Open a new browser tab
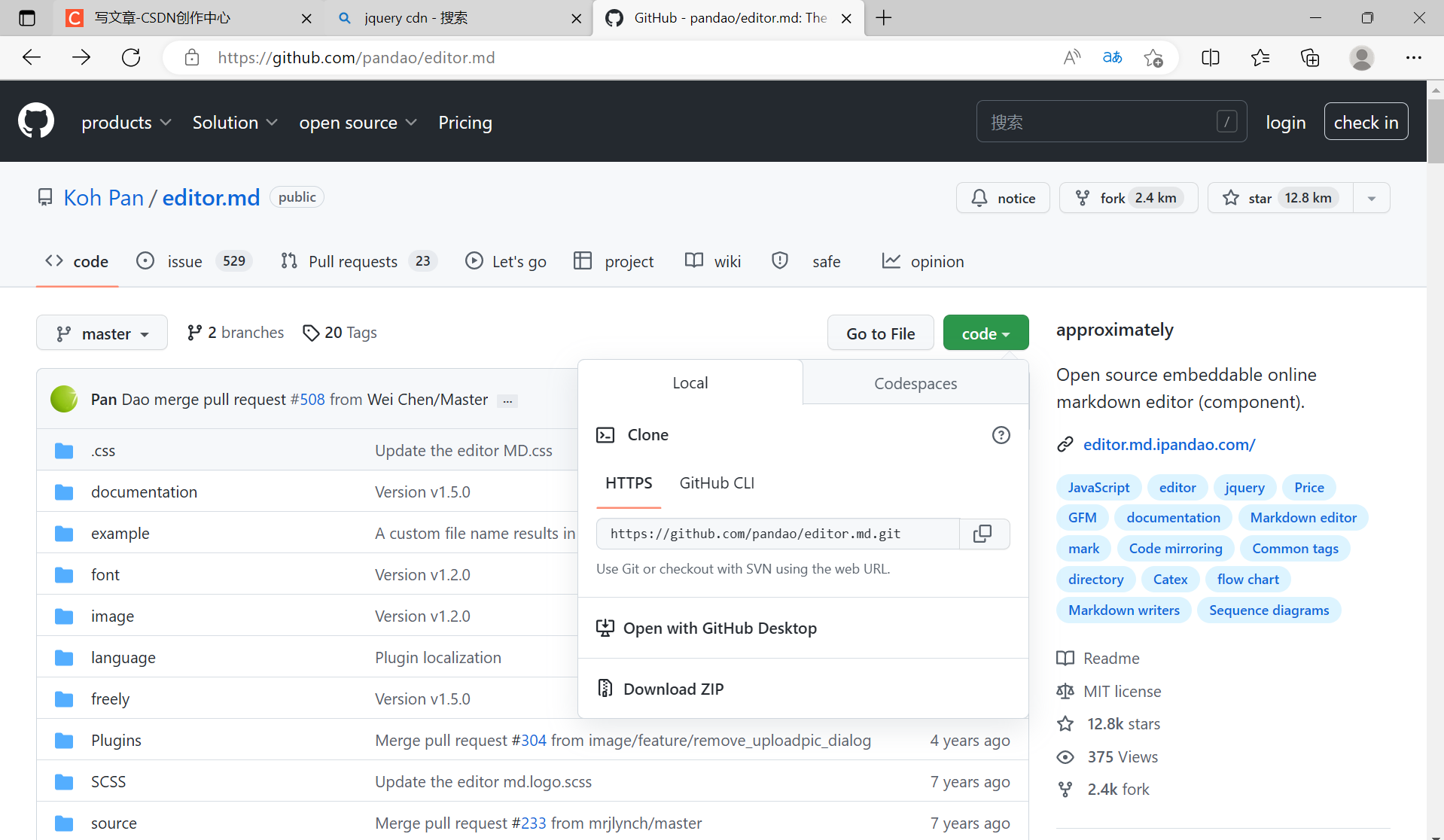1444x840 pixels. point(884,18)
